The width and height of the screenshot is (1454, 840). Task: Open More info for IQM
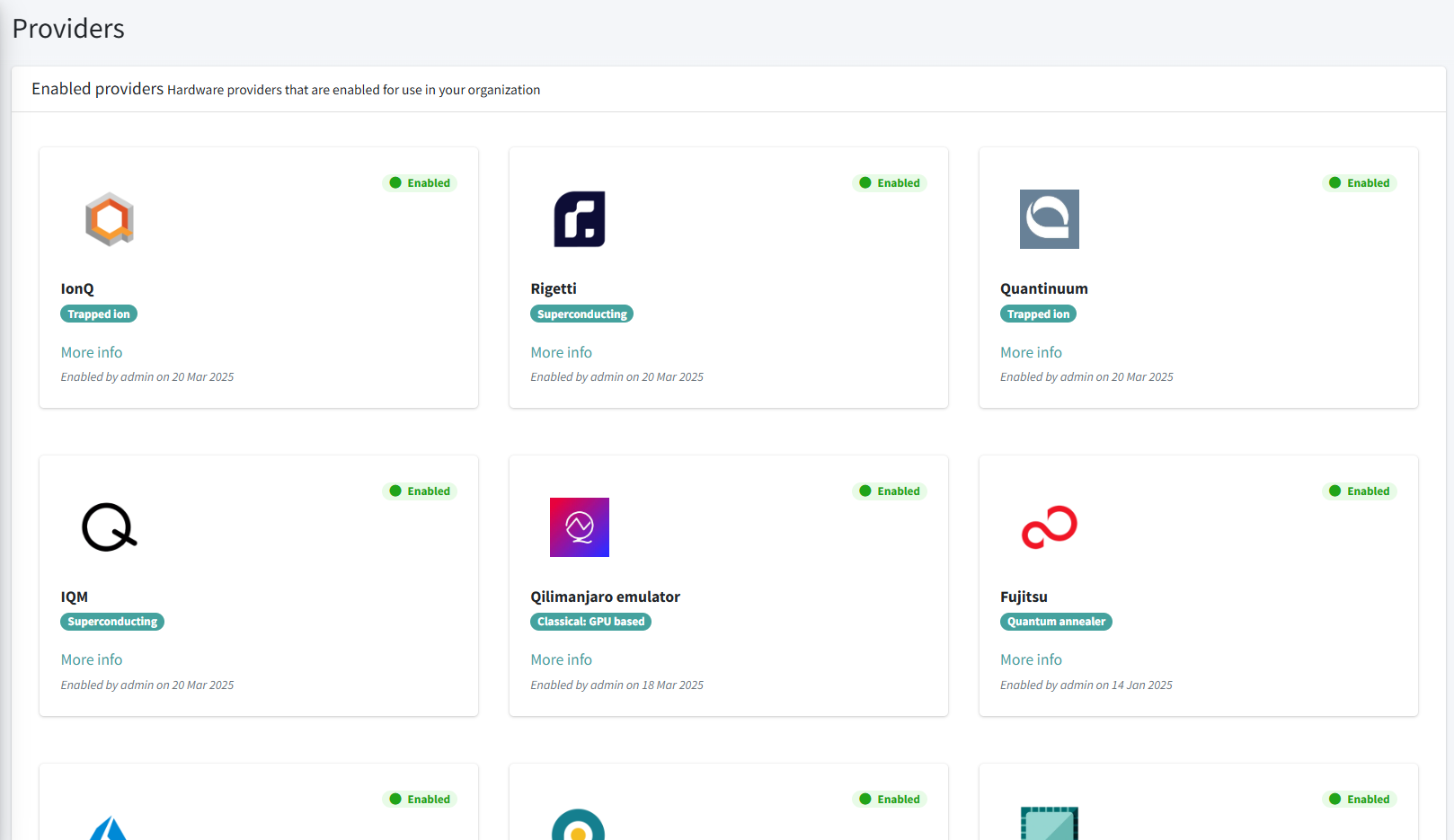92,659
